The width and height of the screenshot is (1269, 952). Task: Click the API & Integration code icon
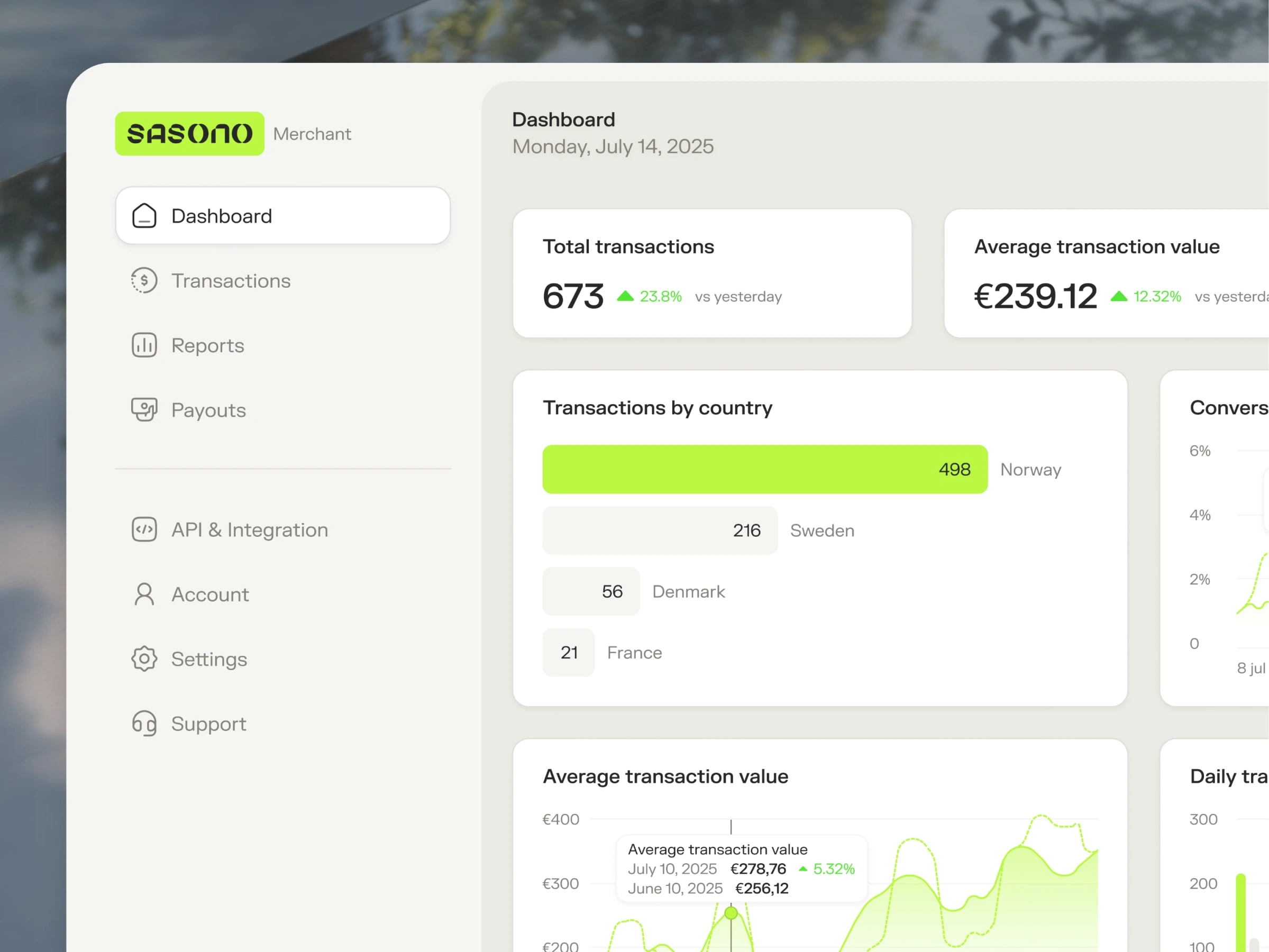144,529
